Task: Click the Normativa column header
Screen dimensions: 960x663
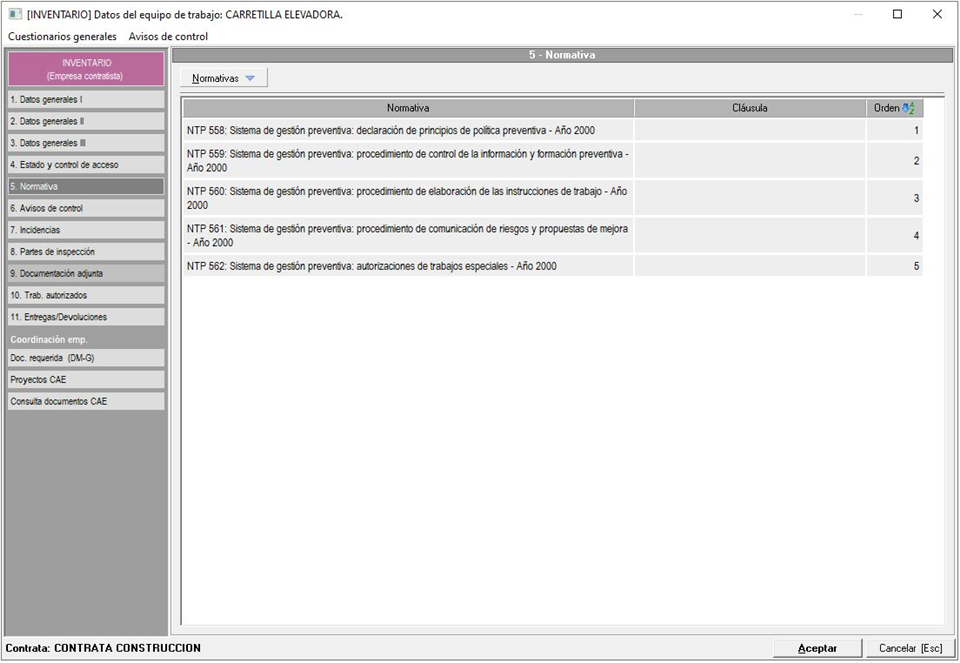Action: click(x=408, y=108)
